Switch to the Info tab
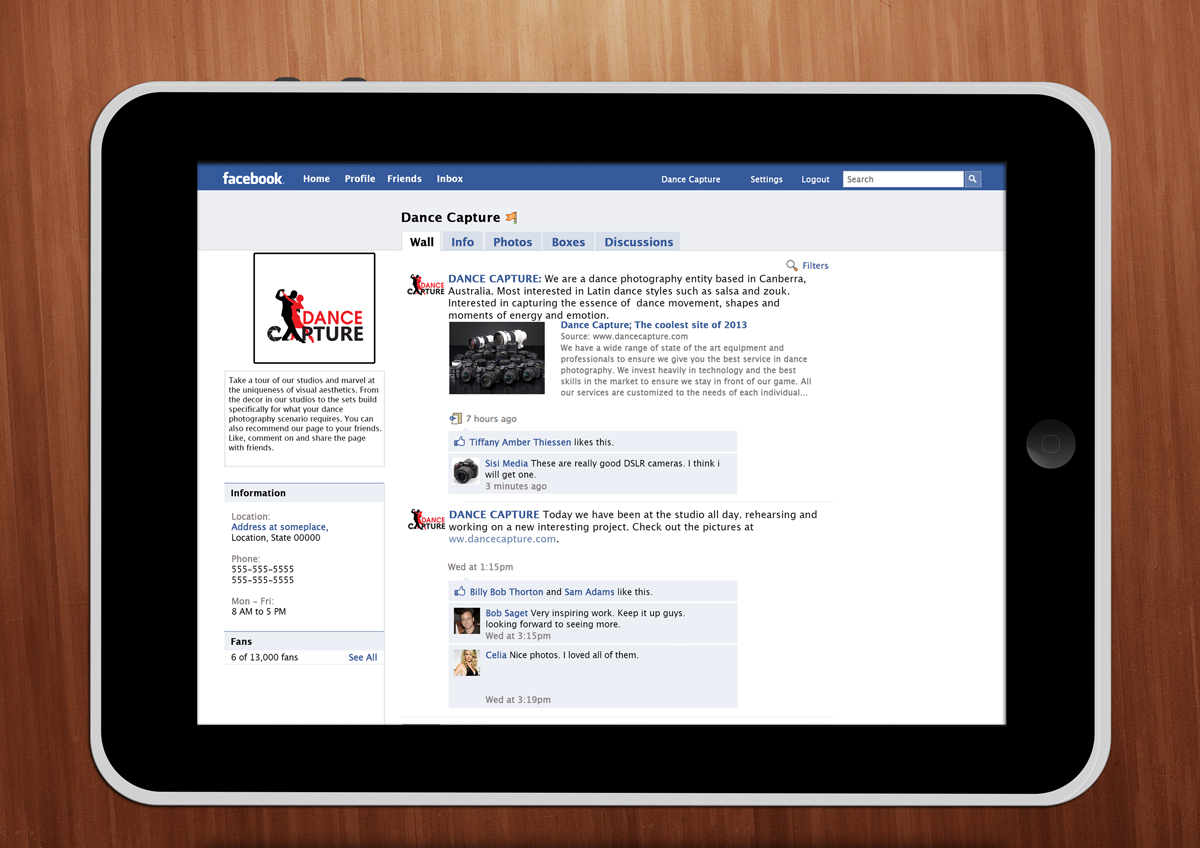 tap(462, 242)
